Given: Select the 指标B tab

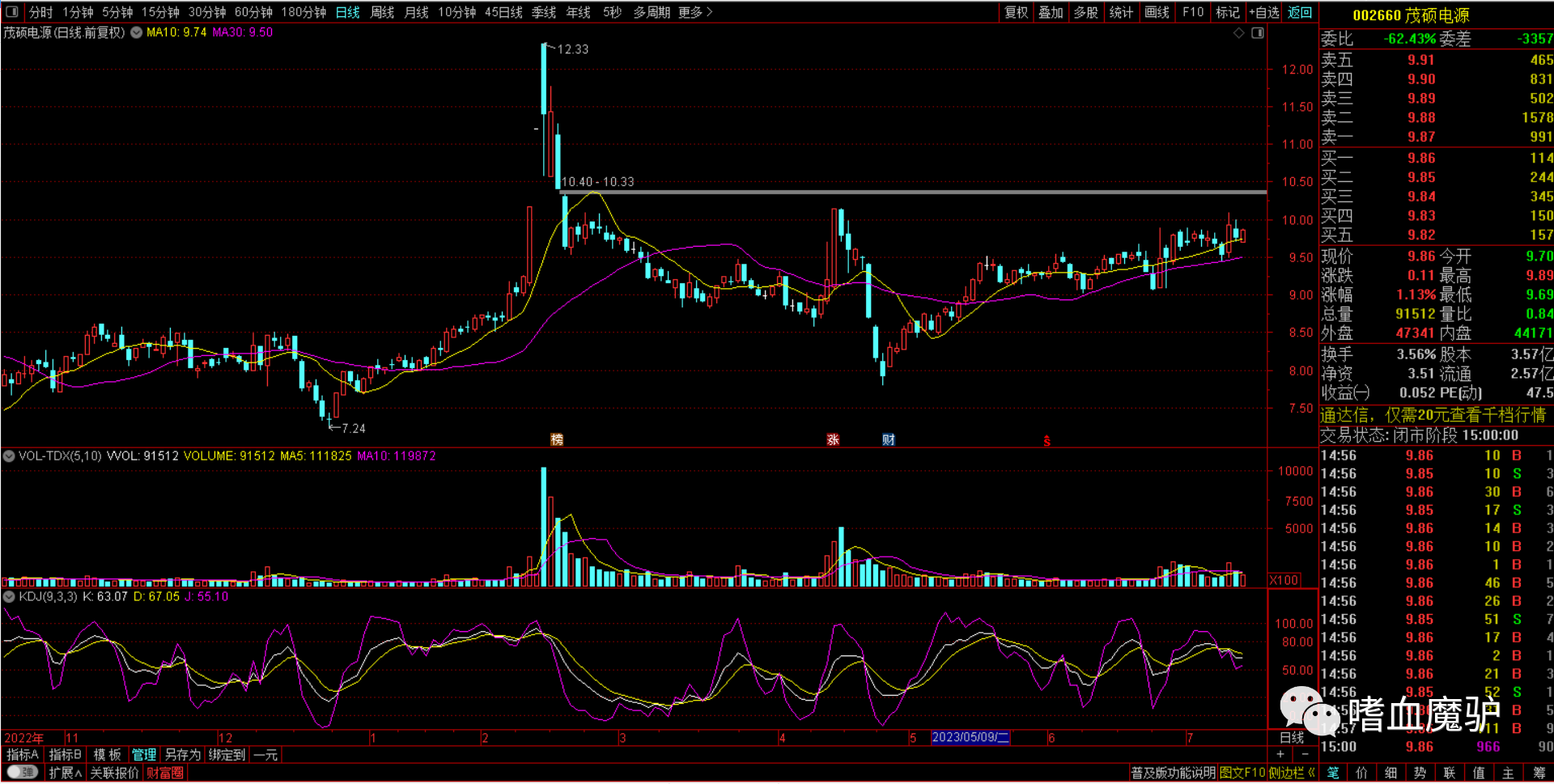Looking at the screenshot, I should point(65,754).
